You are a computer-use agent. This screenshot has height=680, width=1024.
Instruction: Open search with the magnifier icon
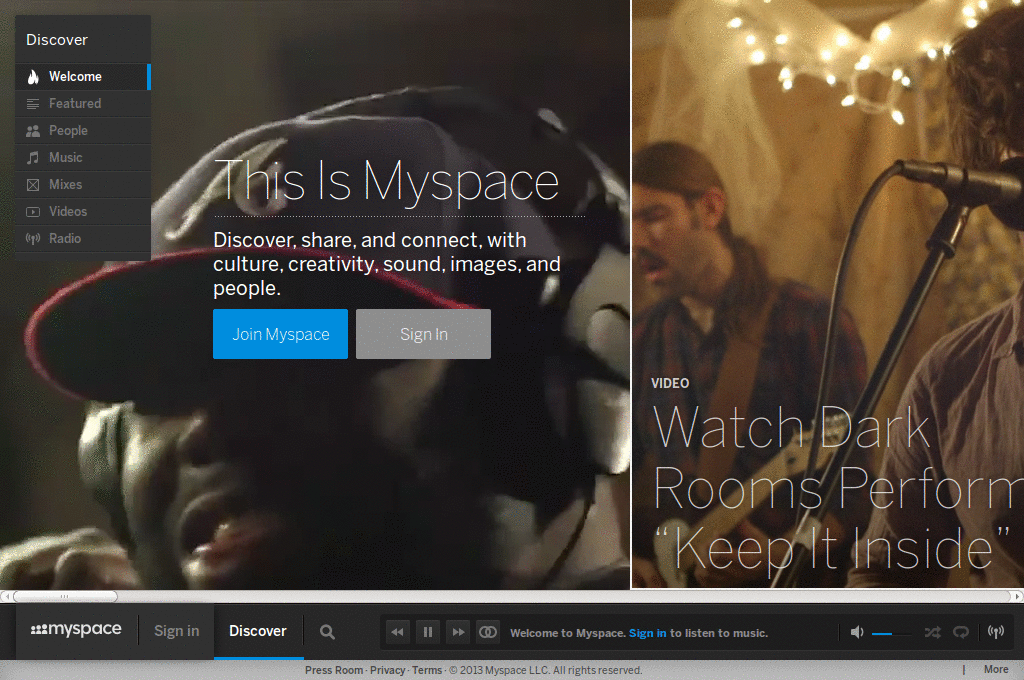pyautogui.click(x=327, y=632)
